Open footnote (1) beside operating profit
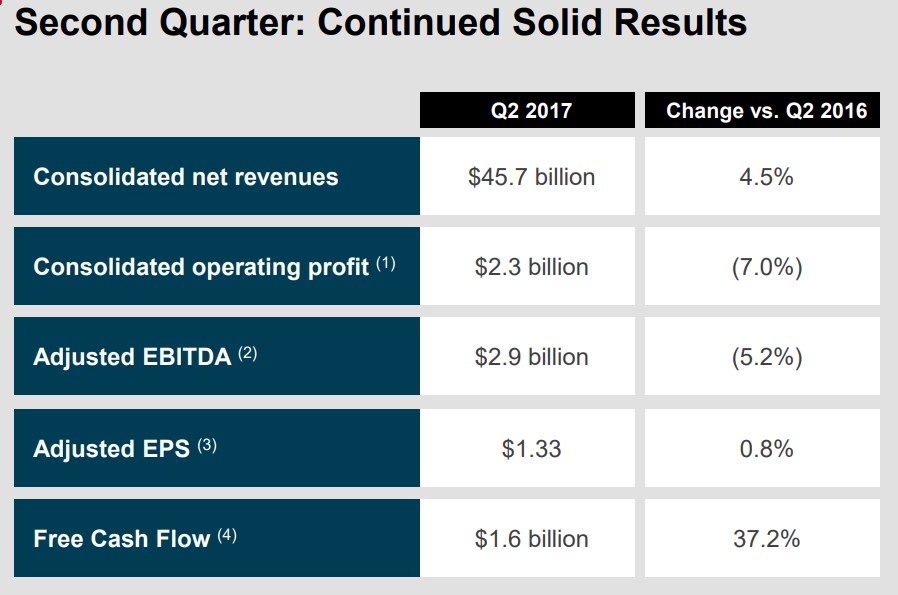898x595 pixels. pyautogui.click(x=386, y=264)
